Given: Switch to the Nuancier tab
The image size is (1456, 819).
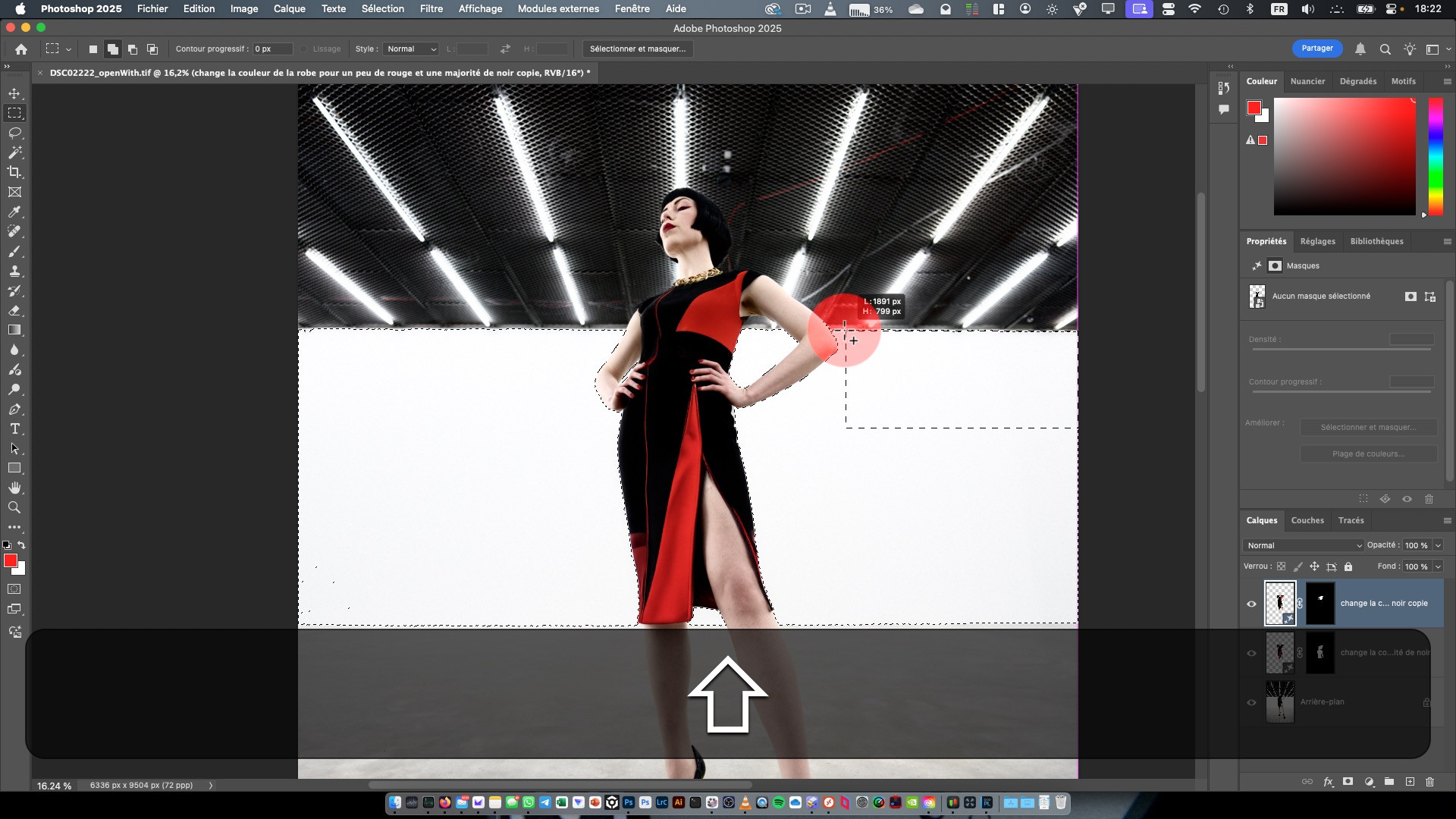Looking at the screenshot, I should click(1307, 81).
